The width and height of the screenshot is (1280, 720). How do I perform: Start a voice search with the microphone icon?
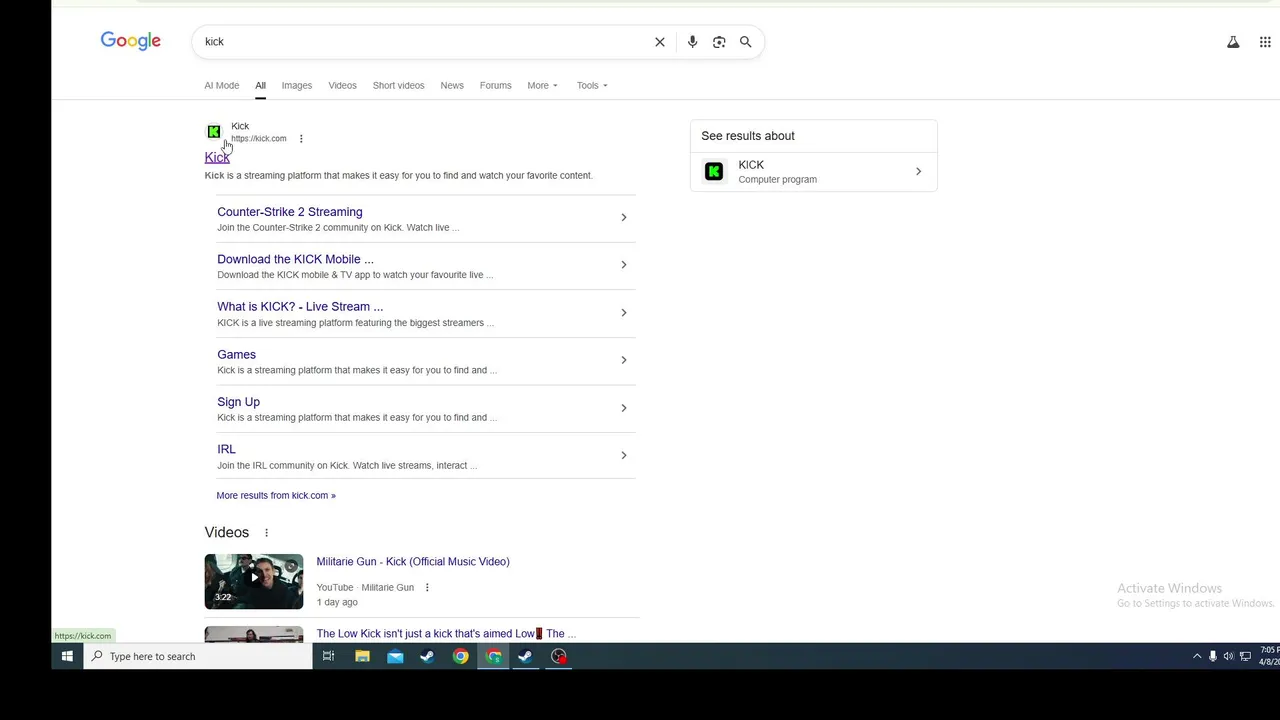pos(692,42)
